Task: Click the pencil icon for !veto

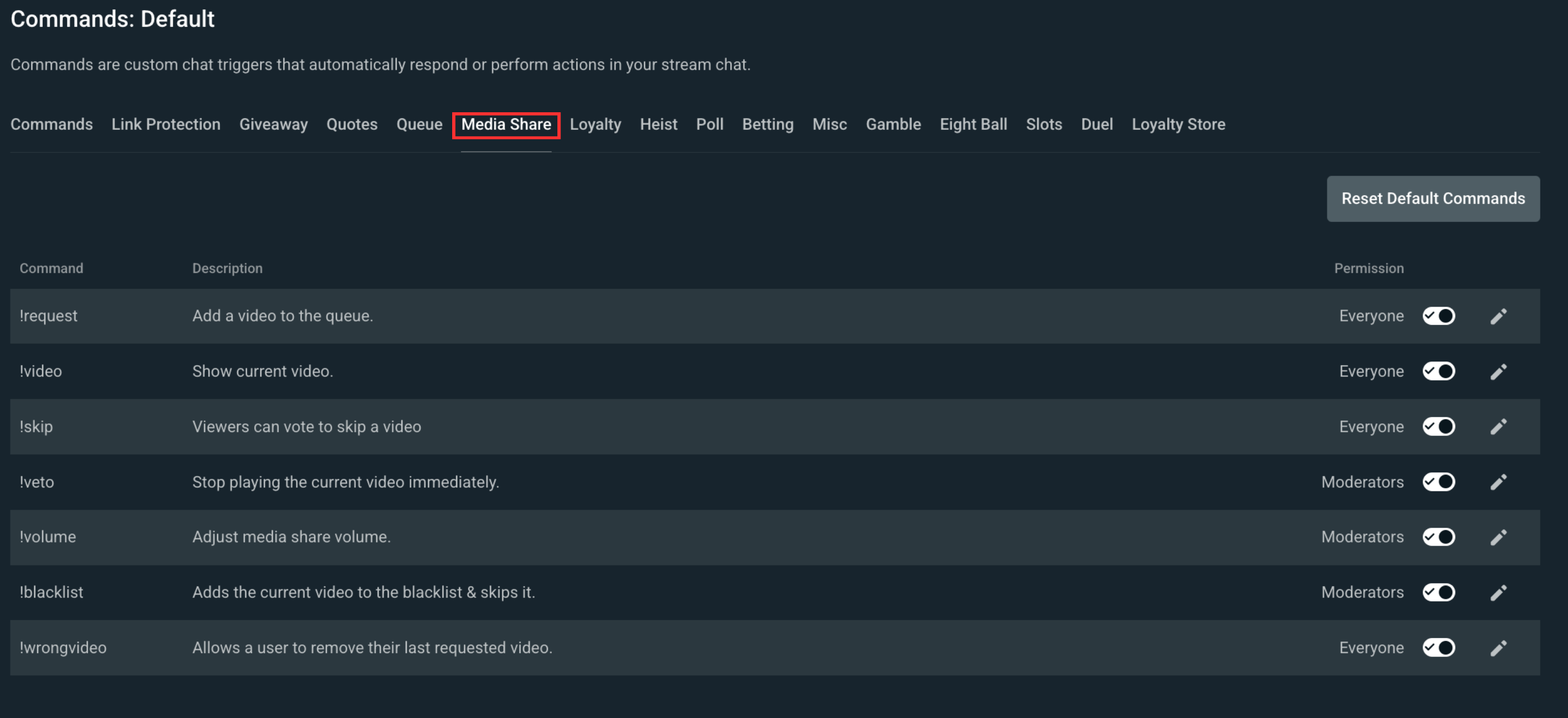Action: click(x=1498, y=482)
